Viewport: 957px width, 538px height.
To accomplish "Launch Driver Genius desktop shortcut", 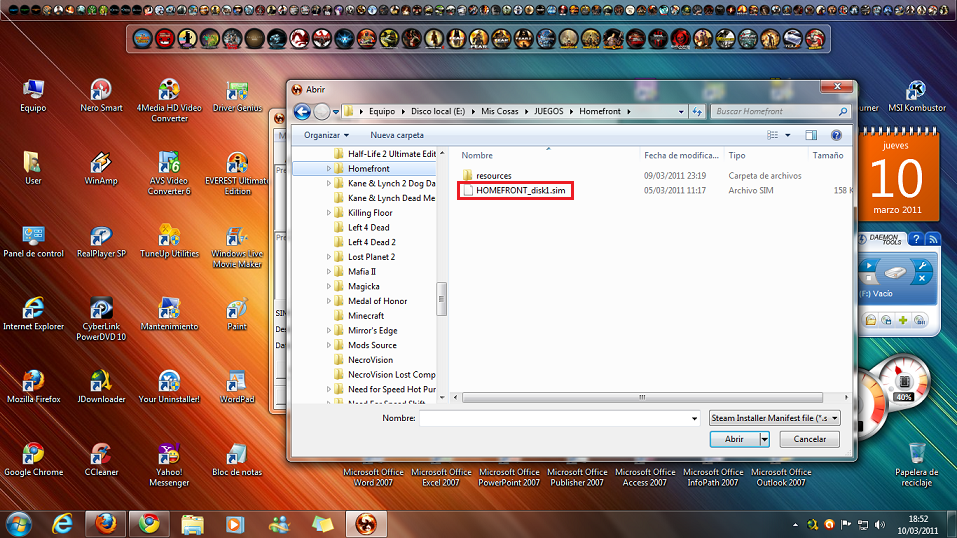I will click(237, 96).
